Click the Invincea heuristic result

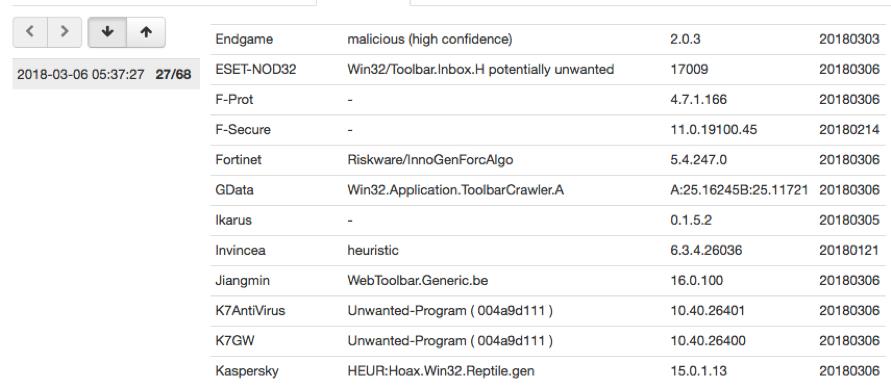373,250
